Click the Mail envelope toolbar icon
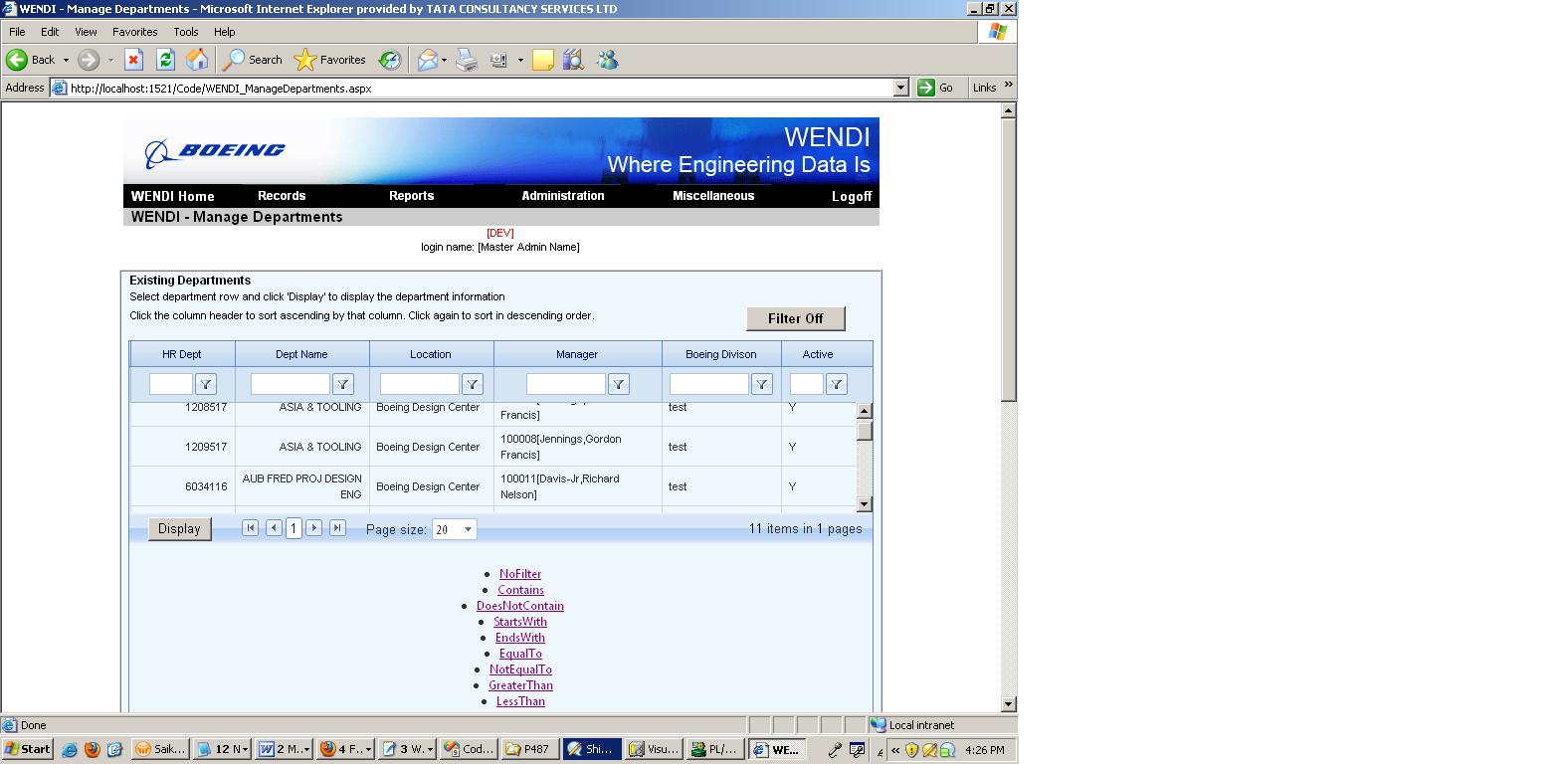Image resolution: width=1568 pixels, height=764 pixels. tap(427, 60)
